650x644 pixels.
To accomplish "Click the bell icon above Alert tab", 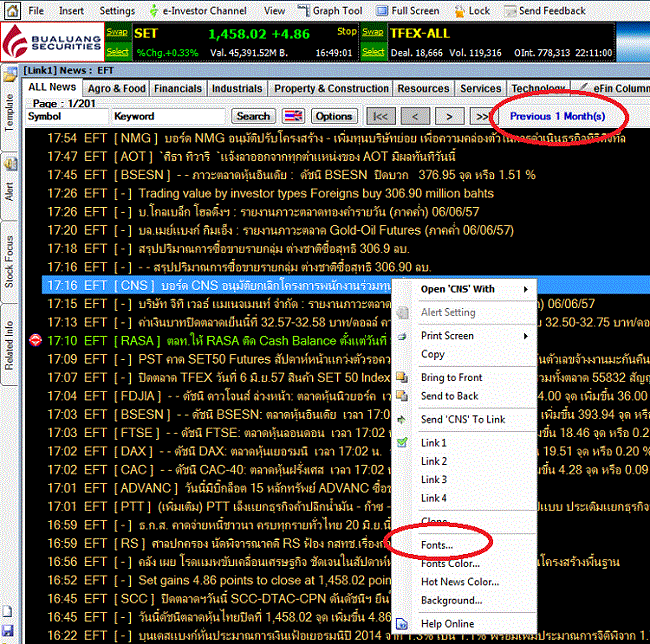I will 10,164.
